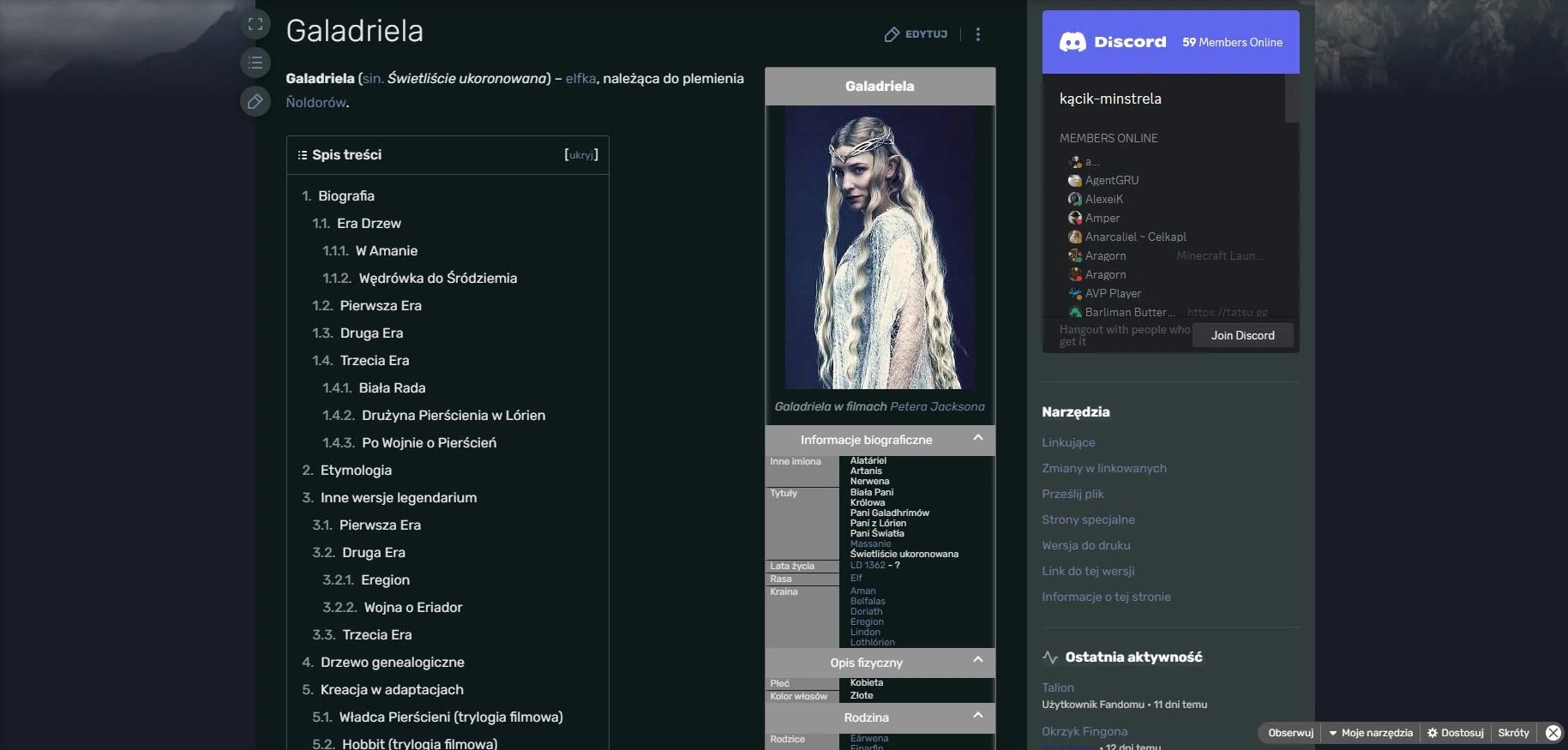Screen dimensions: 1568x750
Task: Go to Biografia section in contents
Action: [346, 196]
